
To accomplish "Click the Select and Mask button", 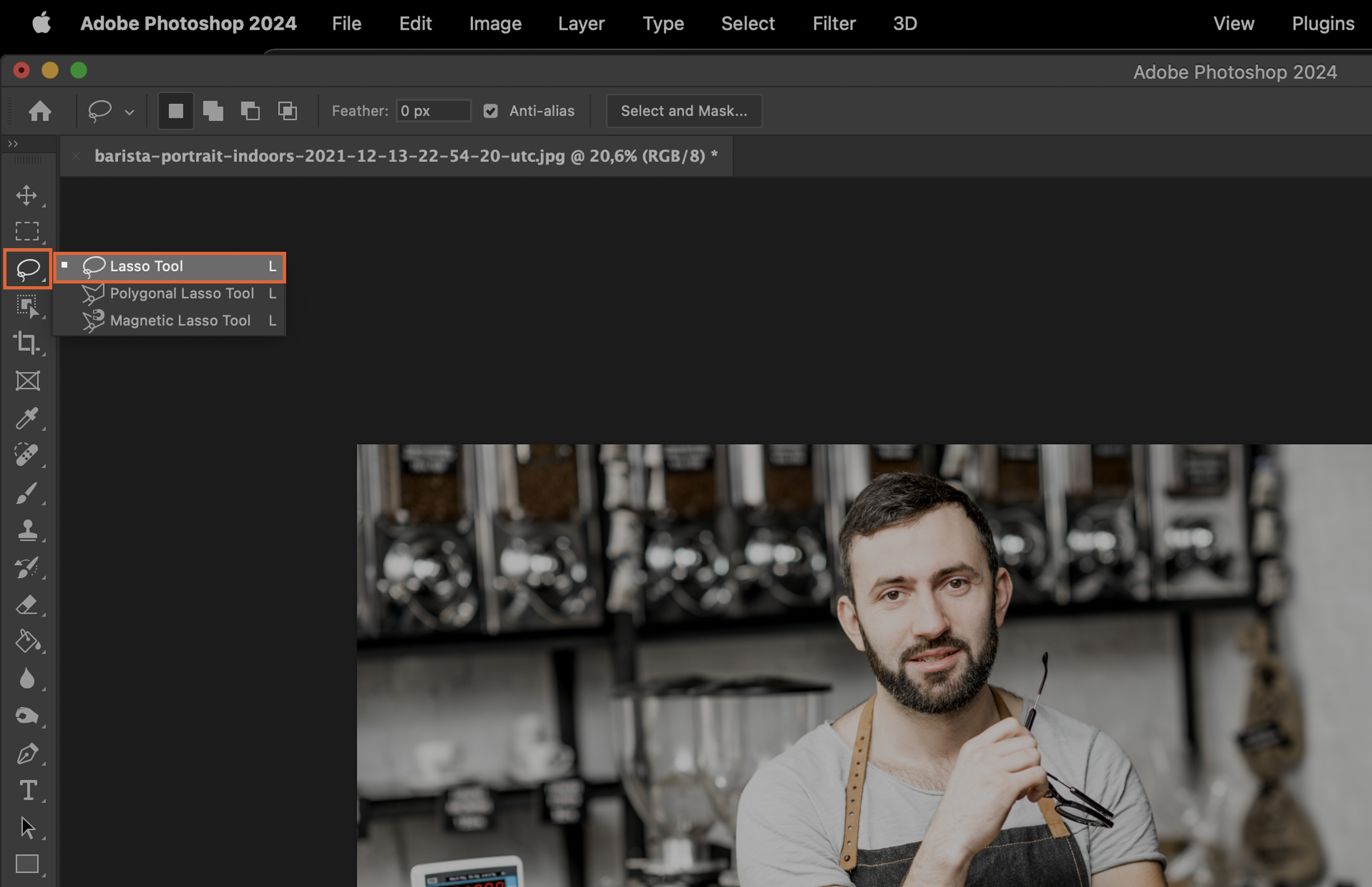I will click(x=683, y=111).
